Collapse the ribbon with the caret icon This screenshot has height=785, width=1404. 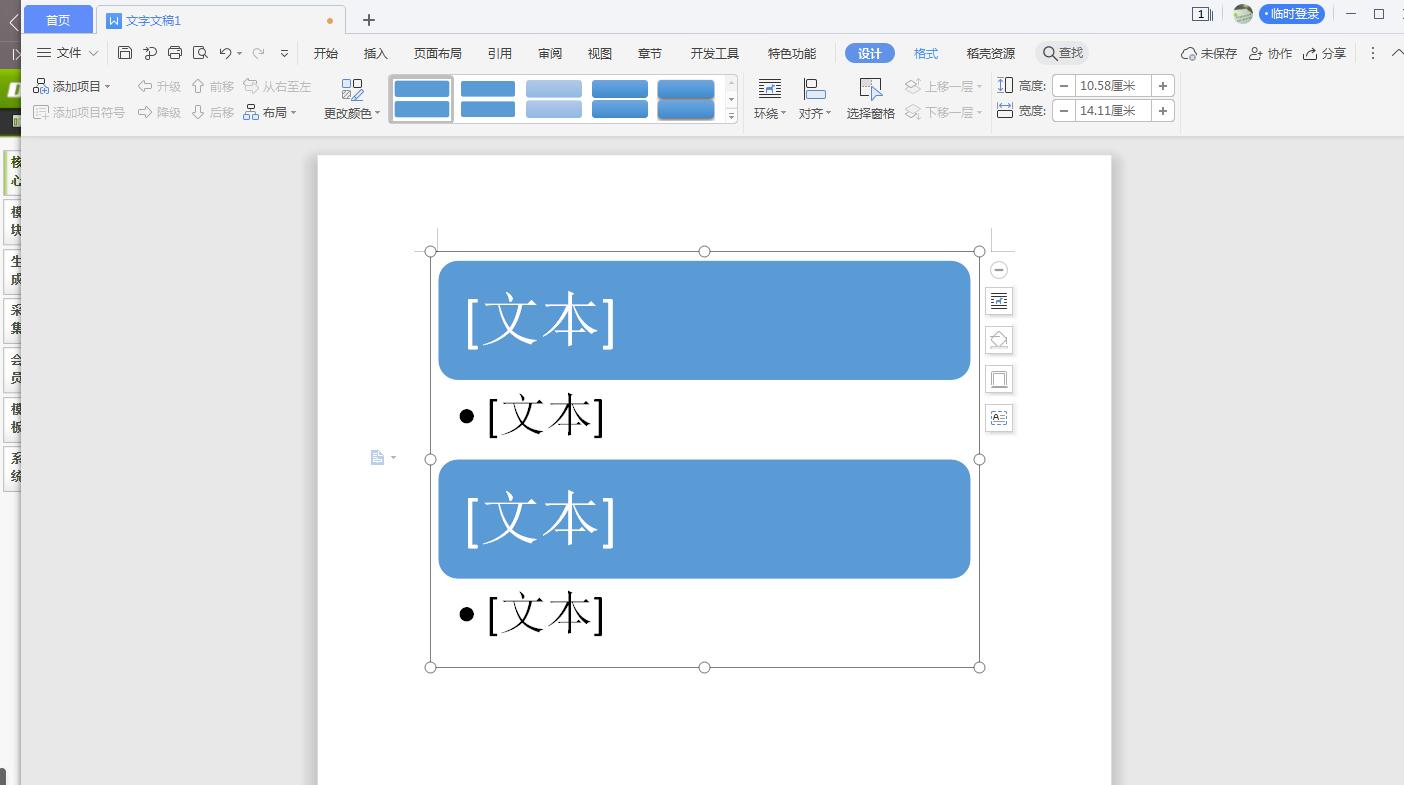tap(1396, 53)
